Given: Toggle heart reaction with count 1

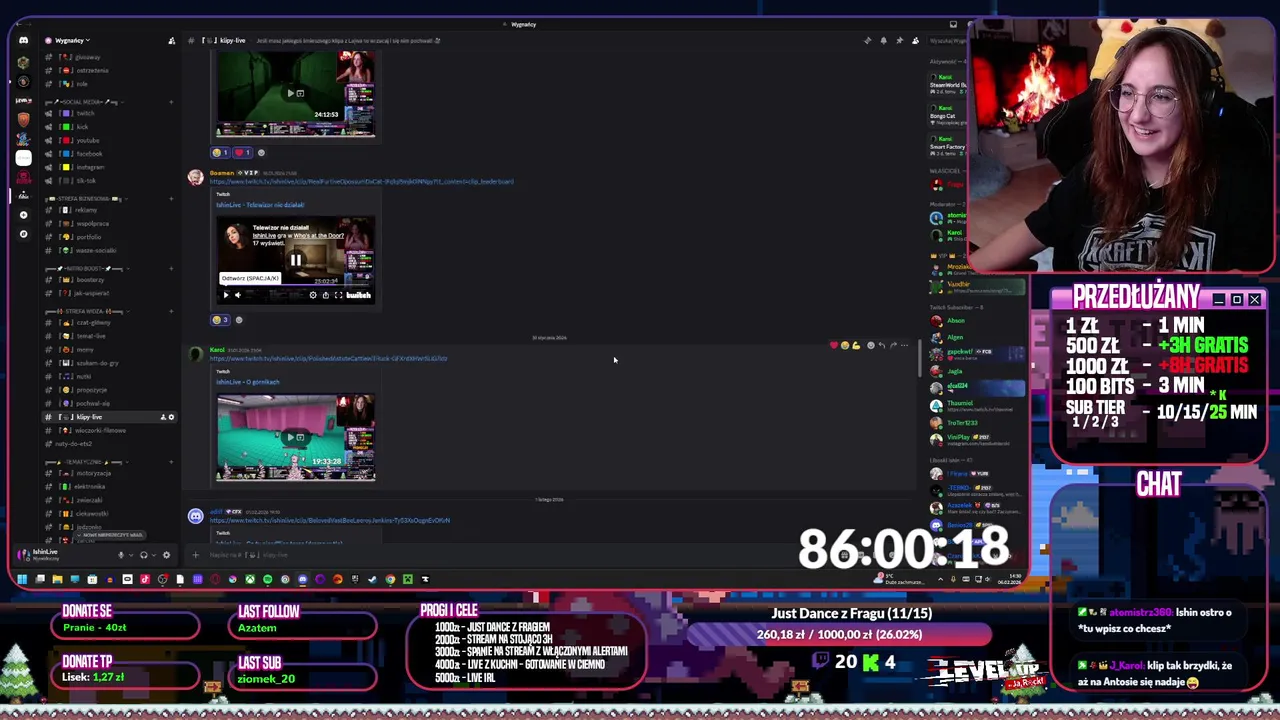Looking at the screenshot, I should point(243,153).
